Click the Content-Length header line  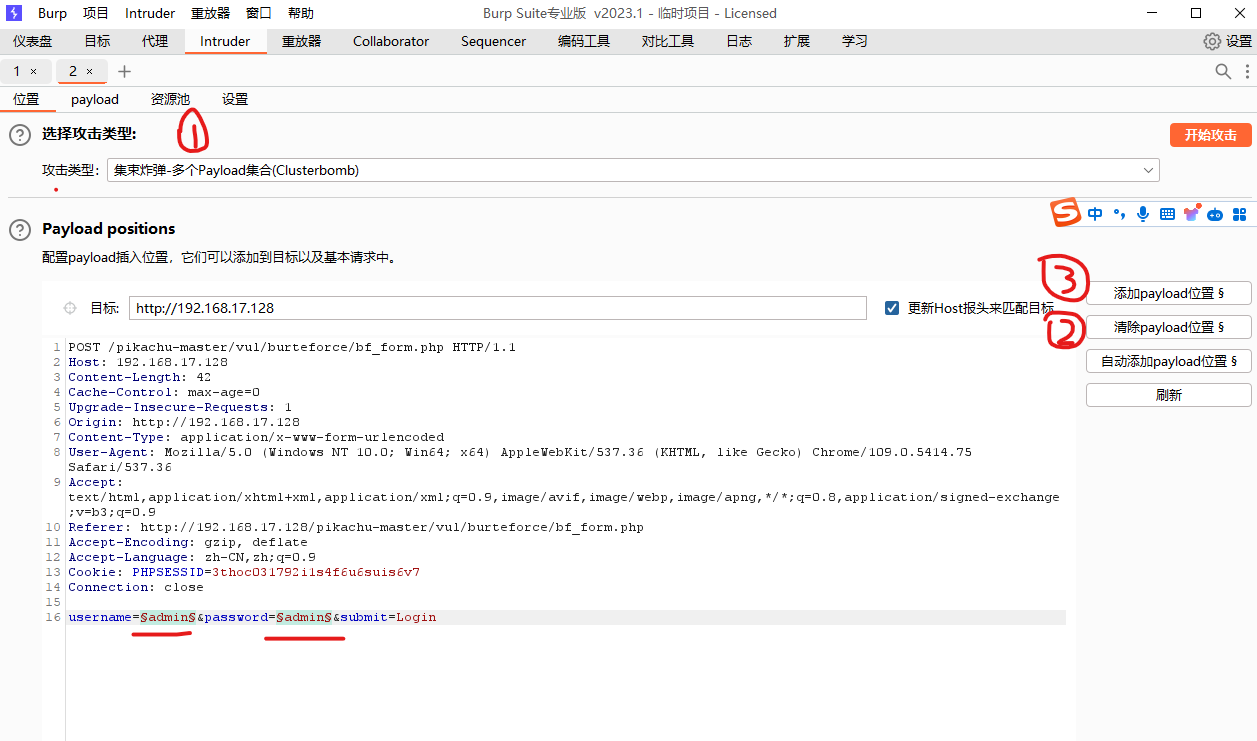click(x=140, y=377)
